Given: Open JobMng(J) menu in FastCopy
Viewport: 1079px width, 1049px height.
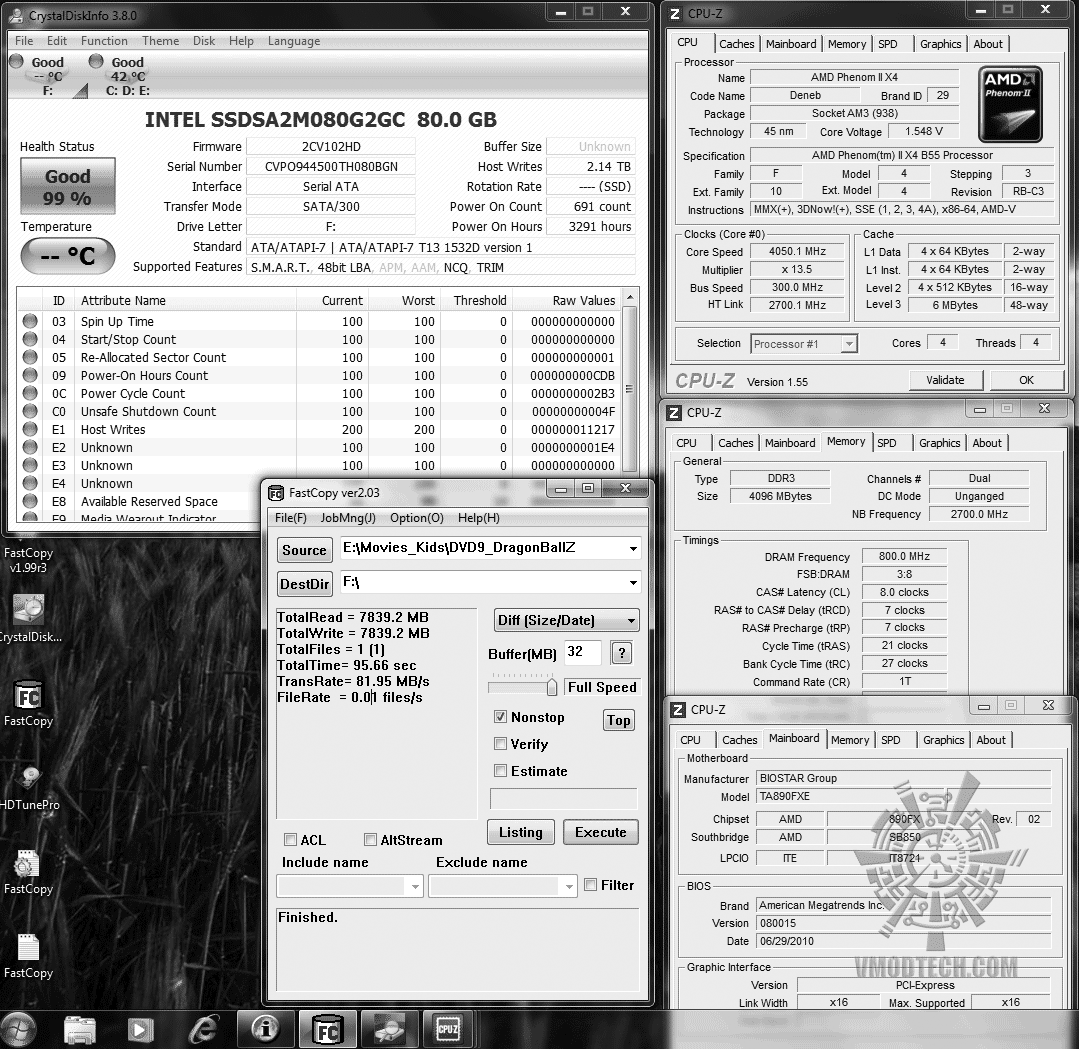Looking at the screenshot, I should click(x=348, y=518).
